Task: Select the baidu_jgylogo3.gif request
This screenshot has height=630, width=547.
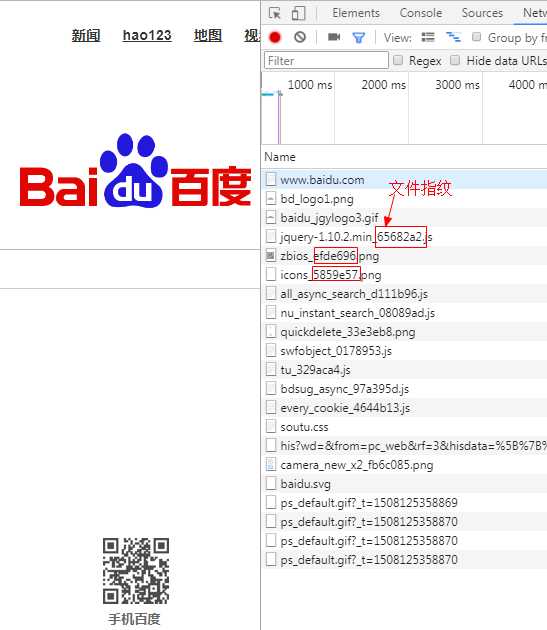Action: [405, 218]
